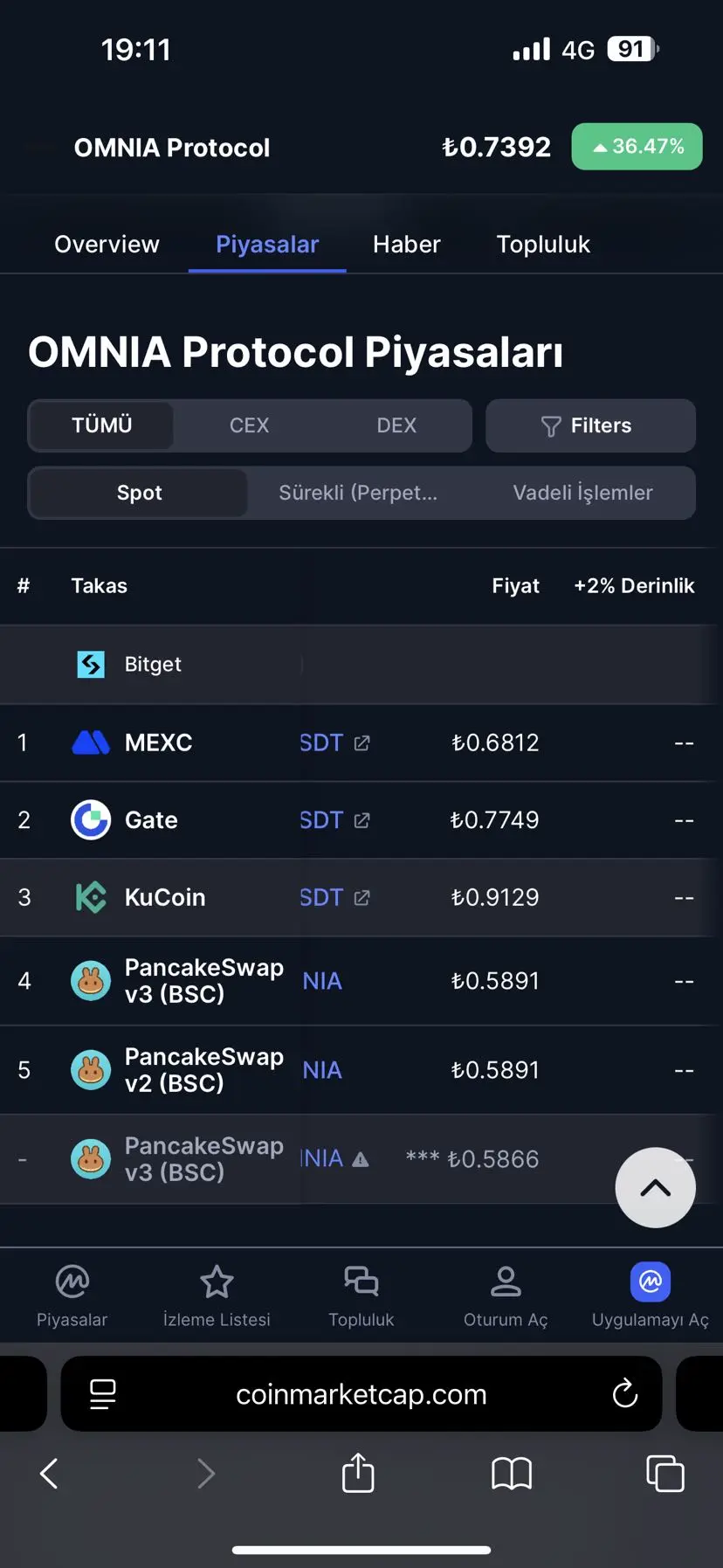Open Safari page settings menu icon
The width and height of the screenshot is (723, 1568).
click(x=103, y=1393)
